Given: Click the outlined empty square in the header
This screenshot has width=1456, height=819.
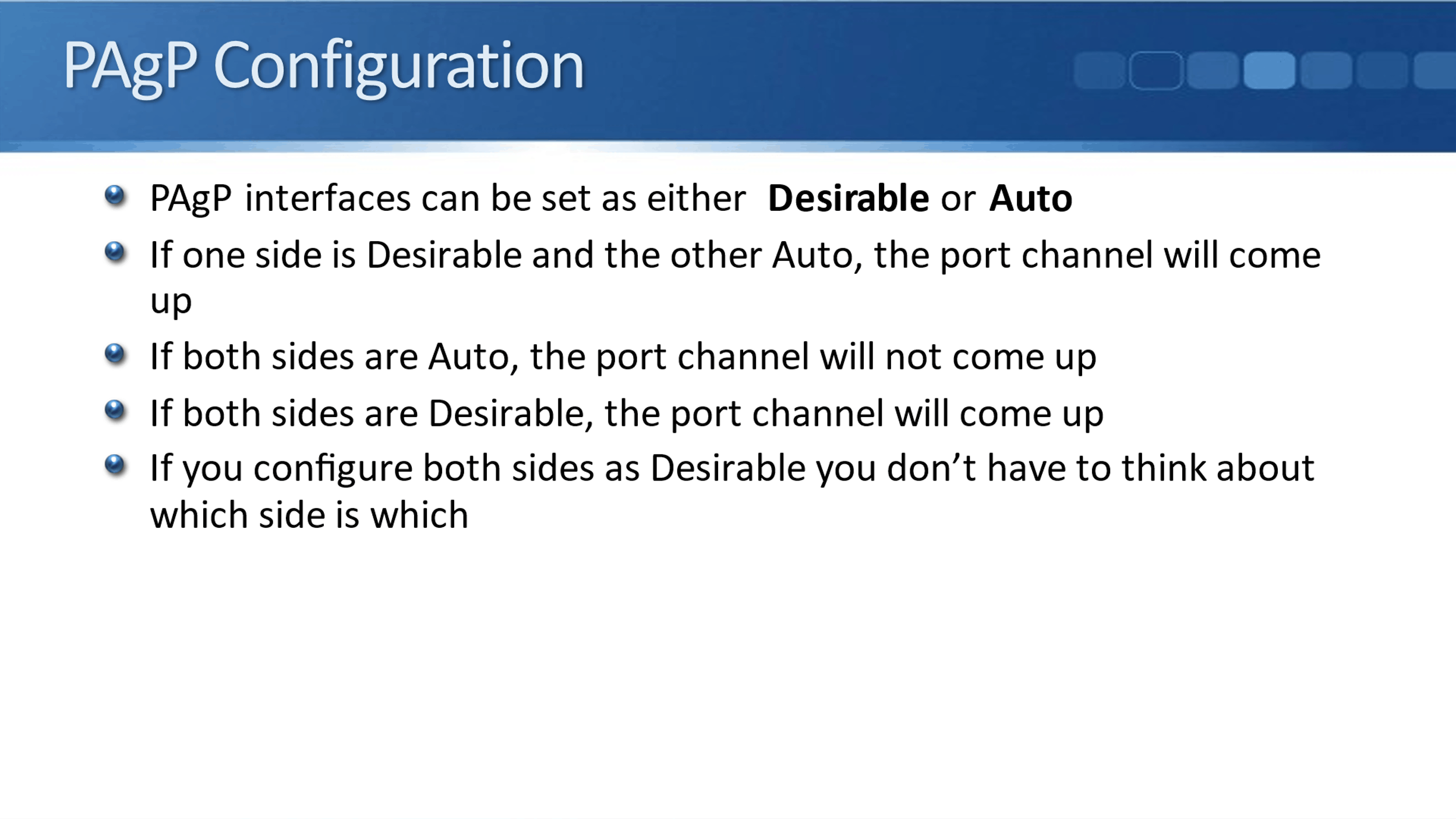Looking at the screenshot, I should (1155, 70).
